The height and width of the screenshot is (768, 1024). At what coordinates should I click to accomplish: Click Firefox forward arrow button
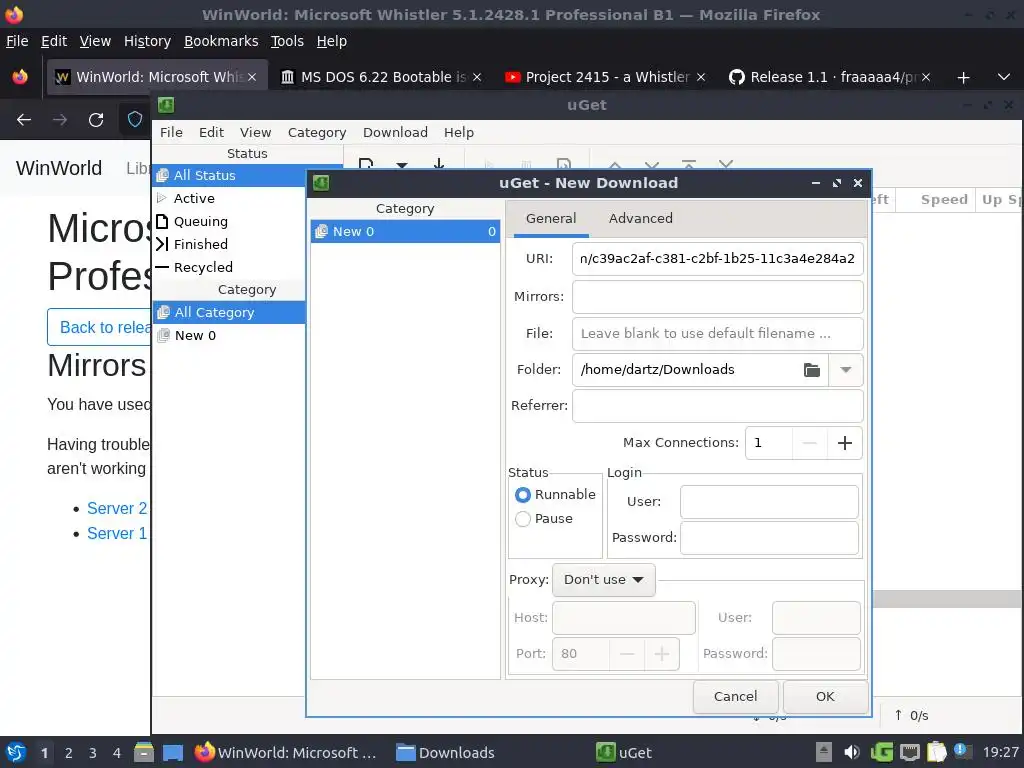click(60, 120)
